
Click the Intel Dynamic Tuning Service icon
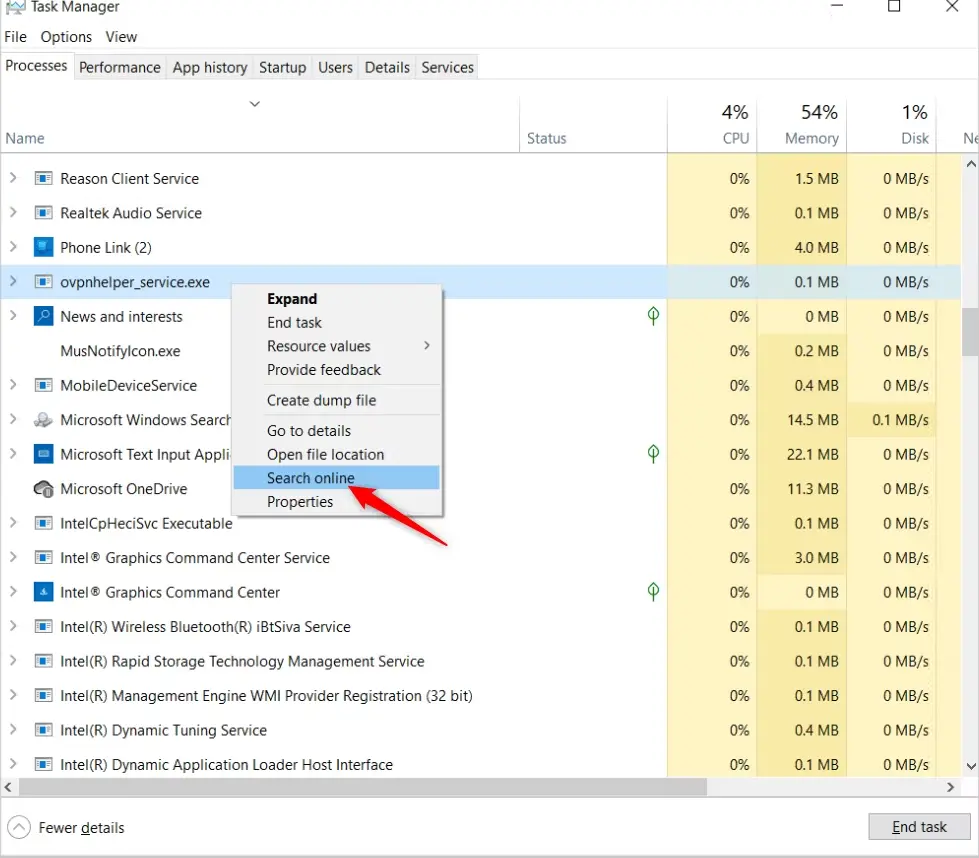[43, 730]
